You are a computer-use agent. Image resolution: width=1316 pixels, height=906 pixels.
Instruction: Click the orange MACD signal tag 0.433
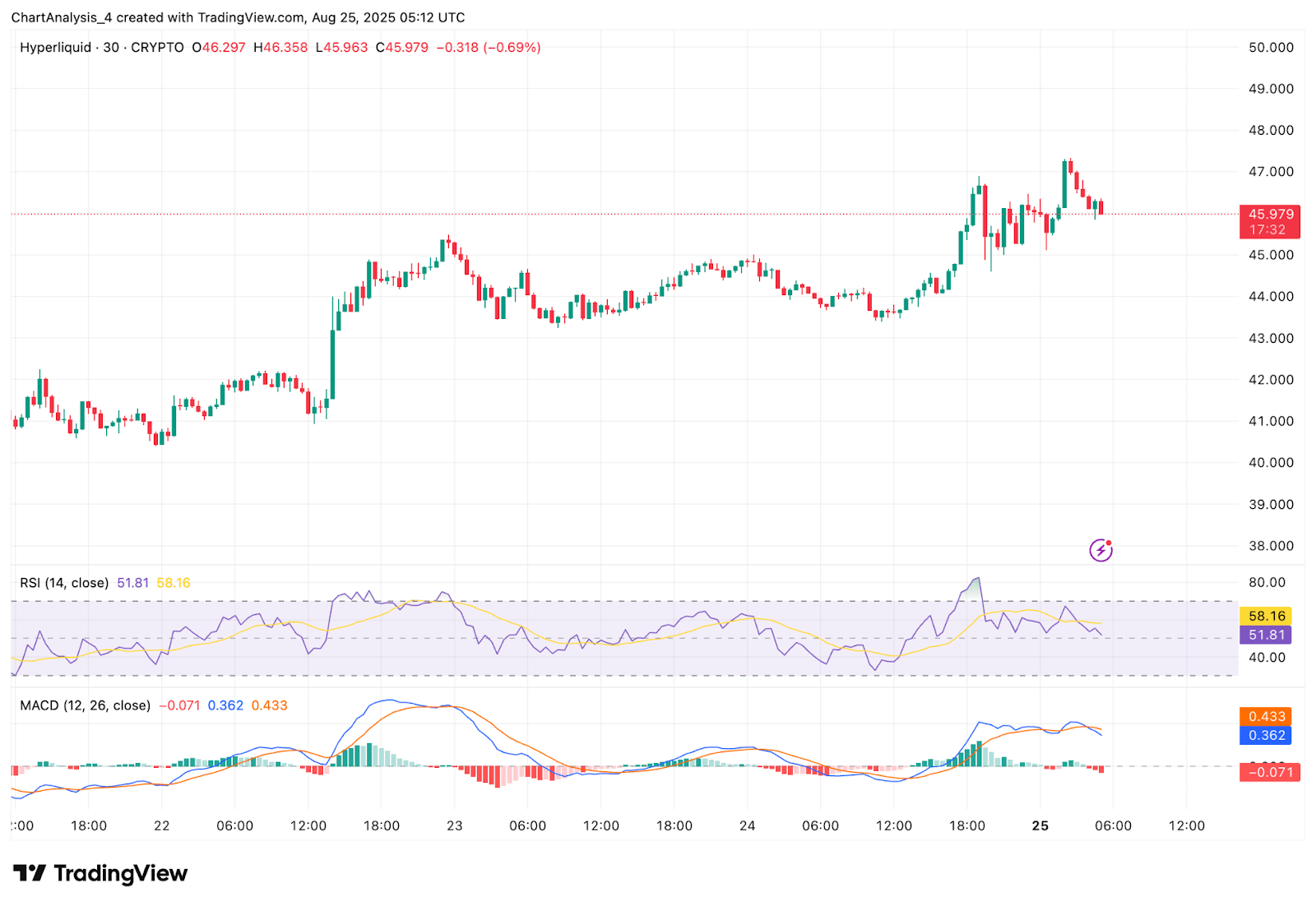1266,717
